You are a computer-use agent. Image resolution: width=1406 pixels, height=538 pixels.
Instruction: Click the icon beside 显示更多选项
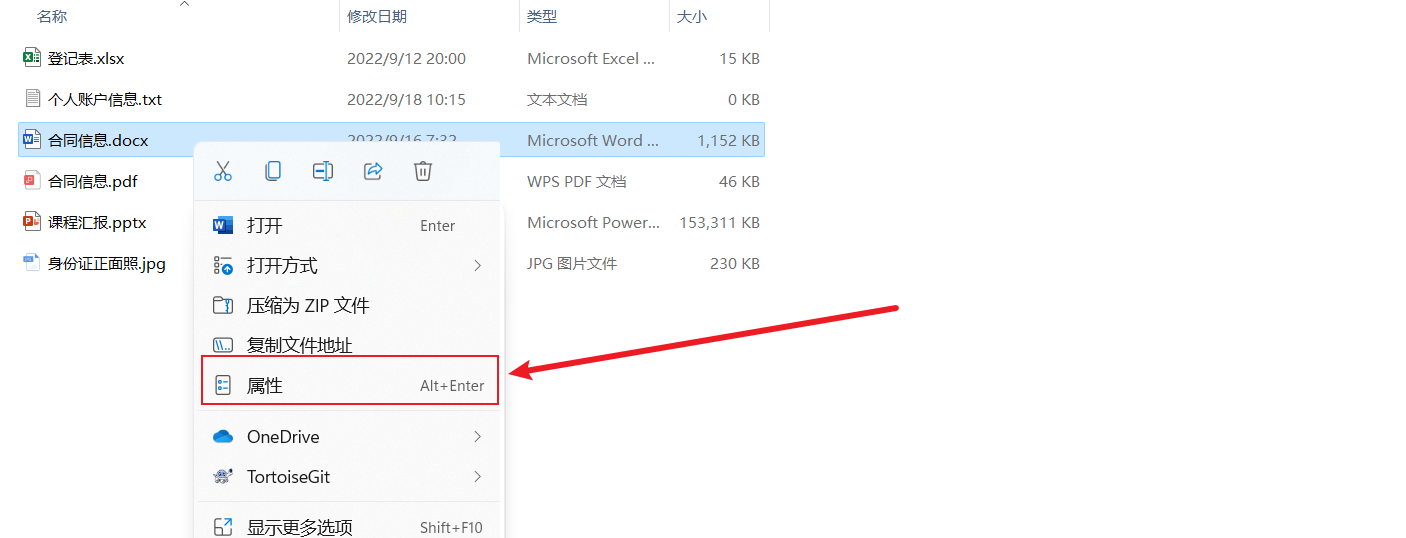223,527
